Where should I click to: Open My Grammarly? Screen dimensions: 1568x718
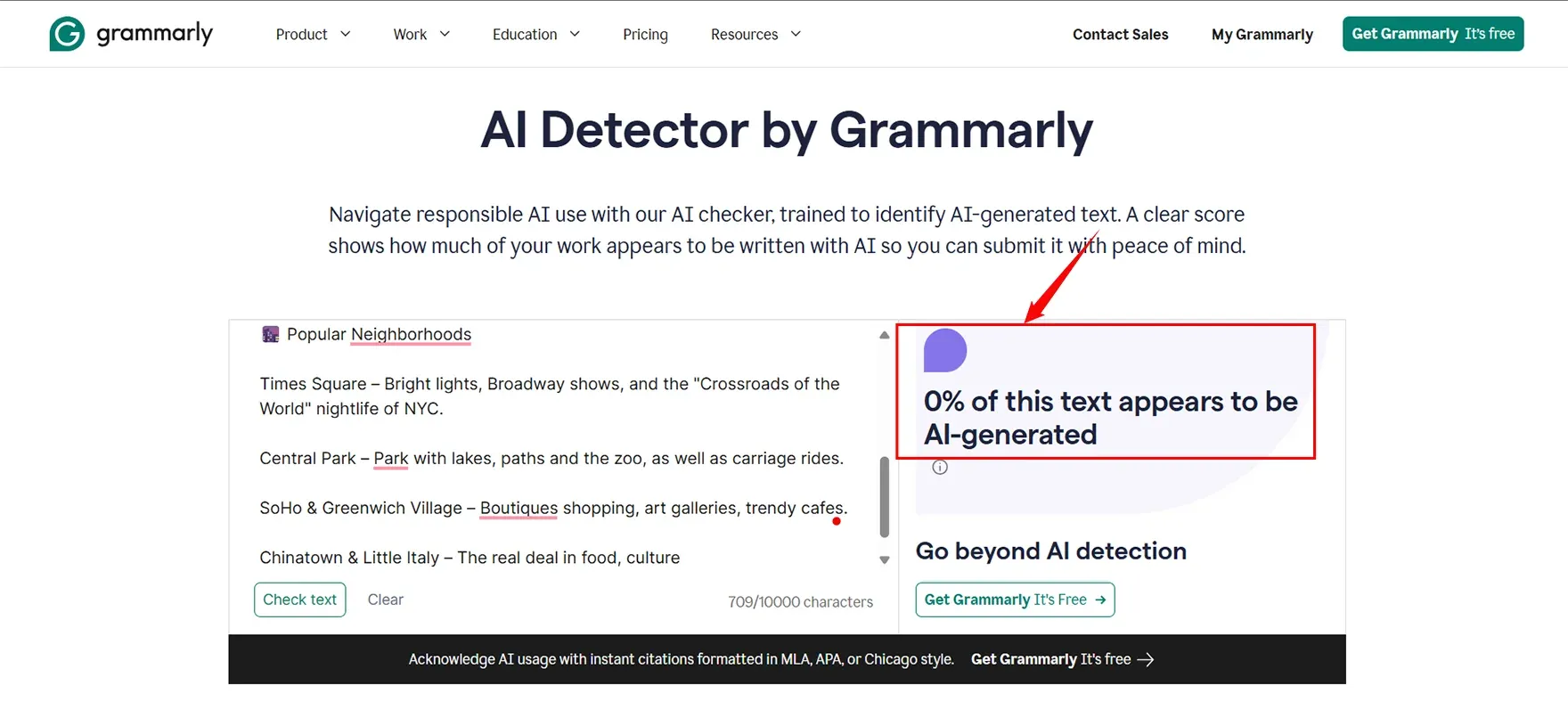coord(1262,34)
